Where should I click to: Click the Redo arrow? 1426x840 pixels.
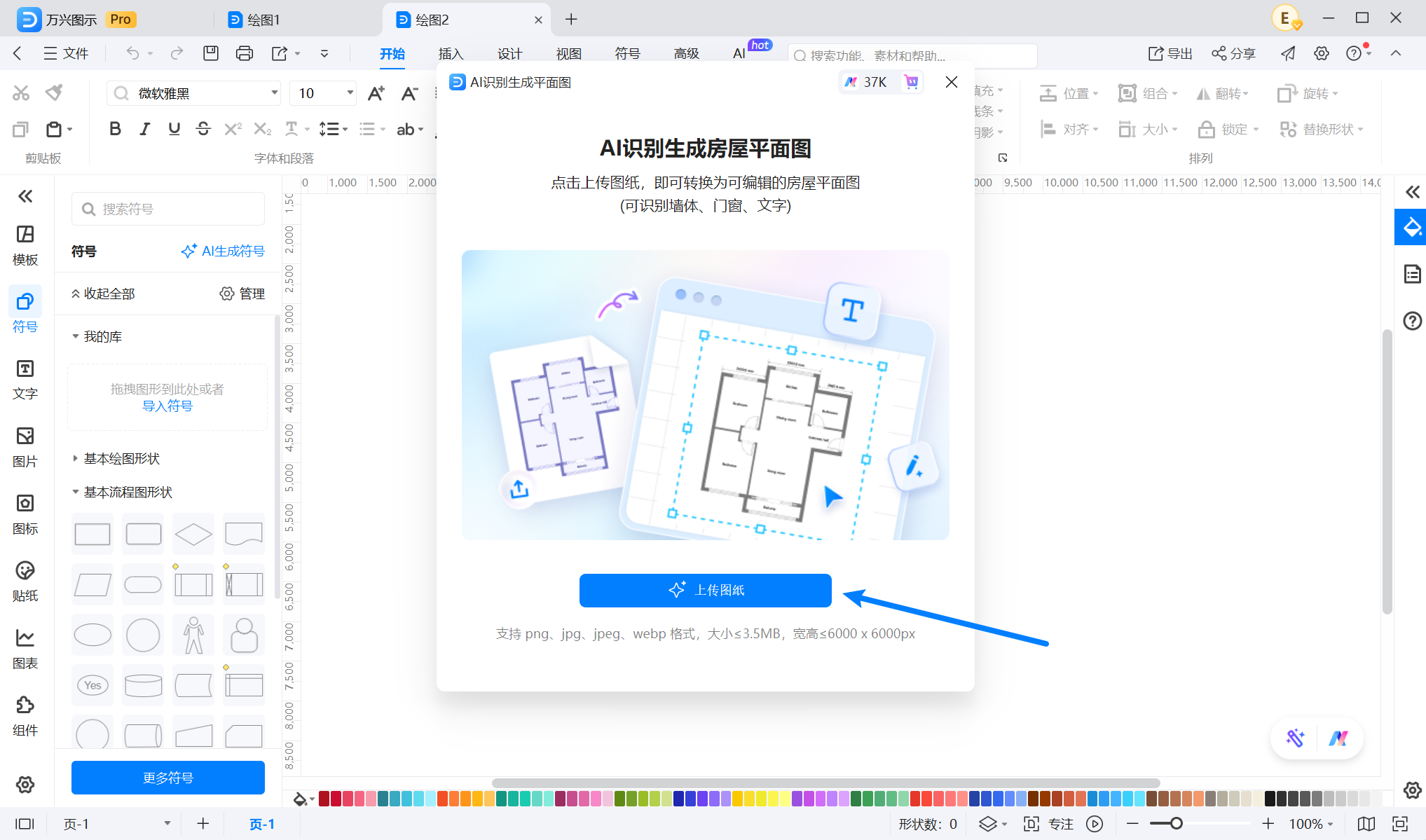[x=177, y=53]
